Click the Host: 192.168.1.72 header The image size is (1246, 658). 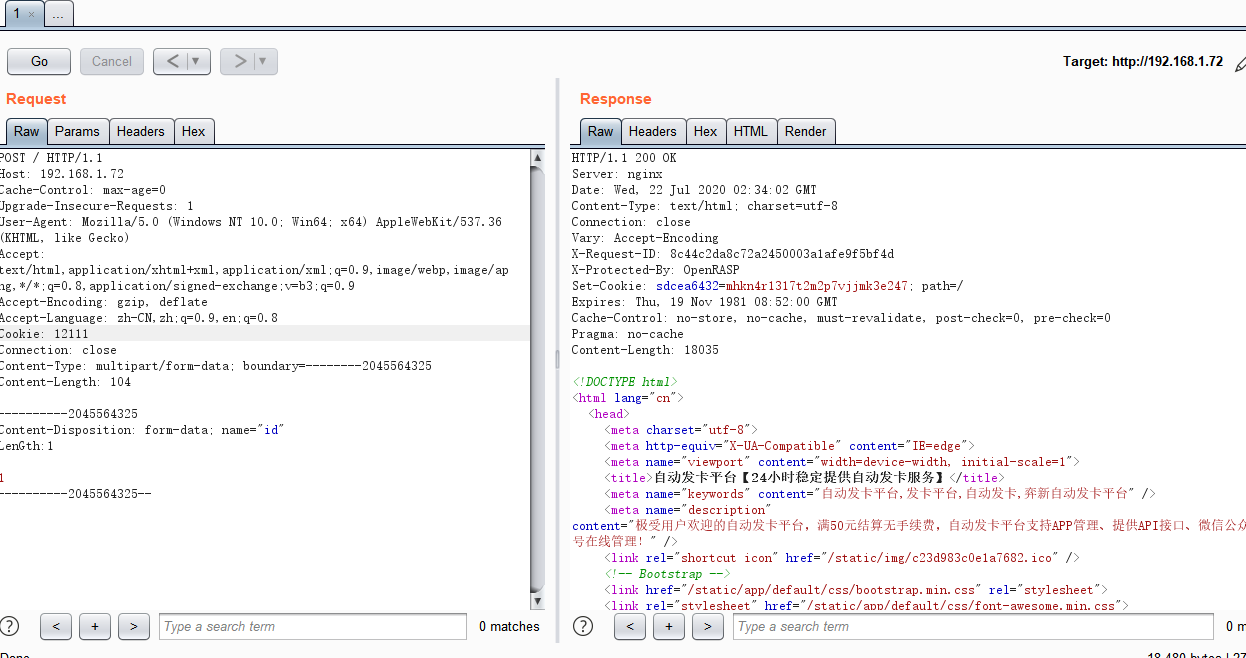[x=62, y=174]
